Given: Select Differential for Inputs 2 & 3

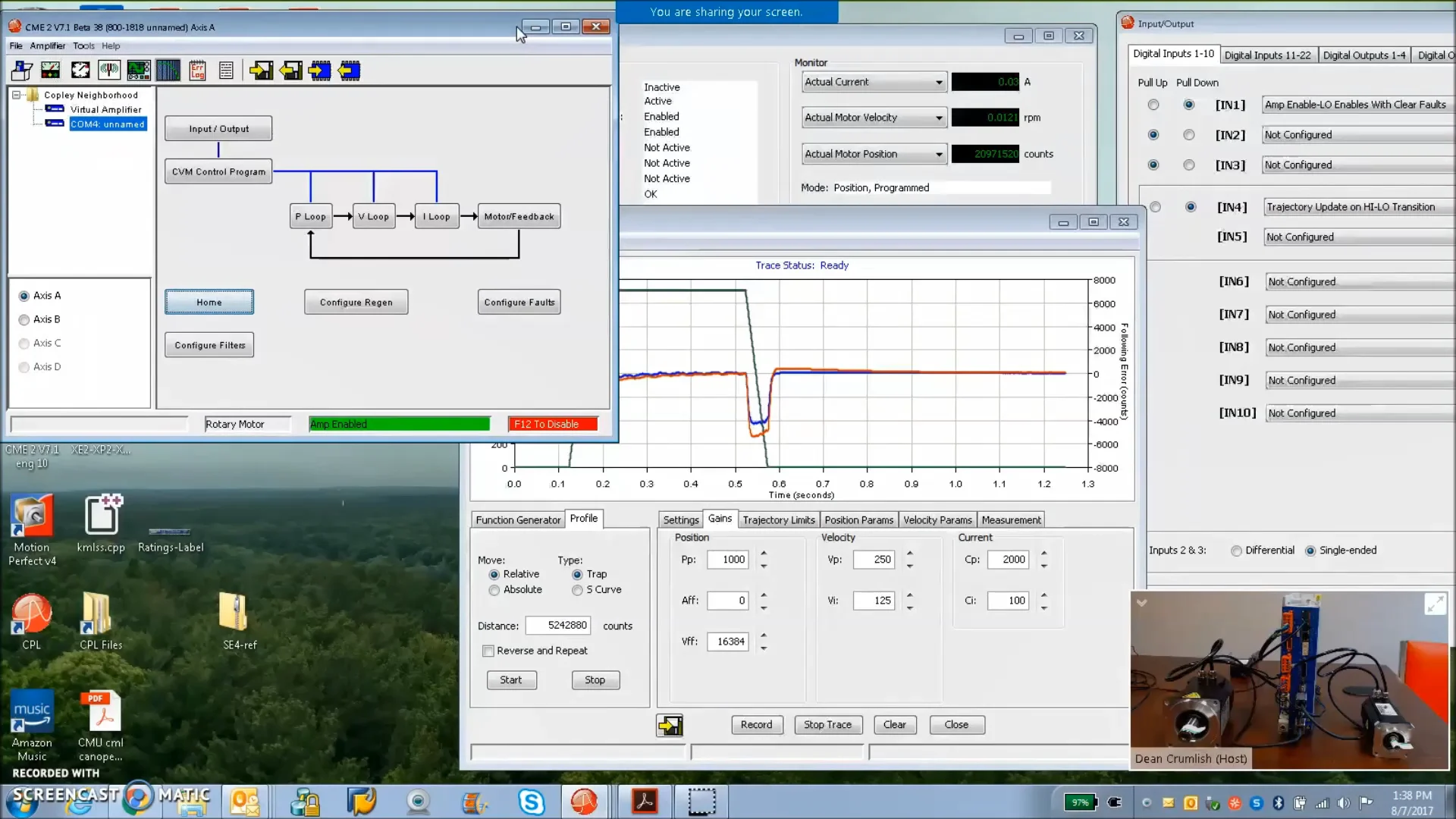Looking at the screenshot, I should point(1238,550).
